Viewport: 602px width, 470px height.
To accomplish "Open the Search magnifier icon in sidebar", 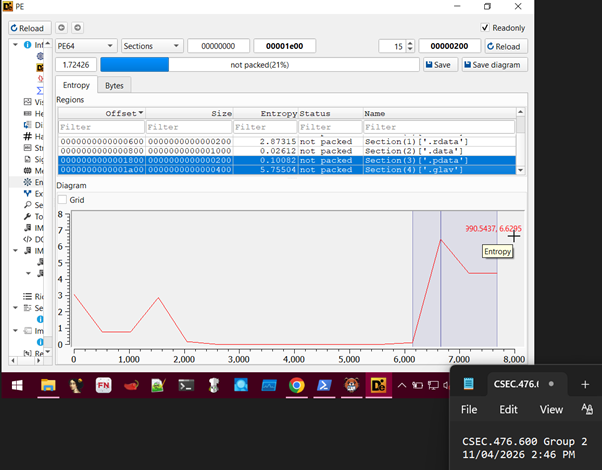I will (x=28, y=205).
